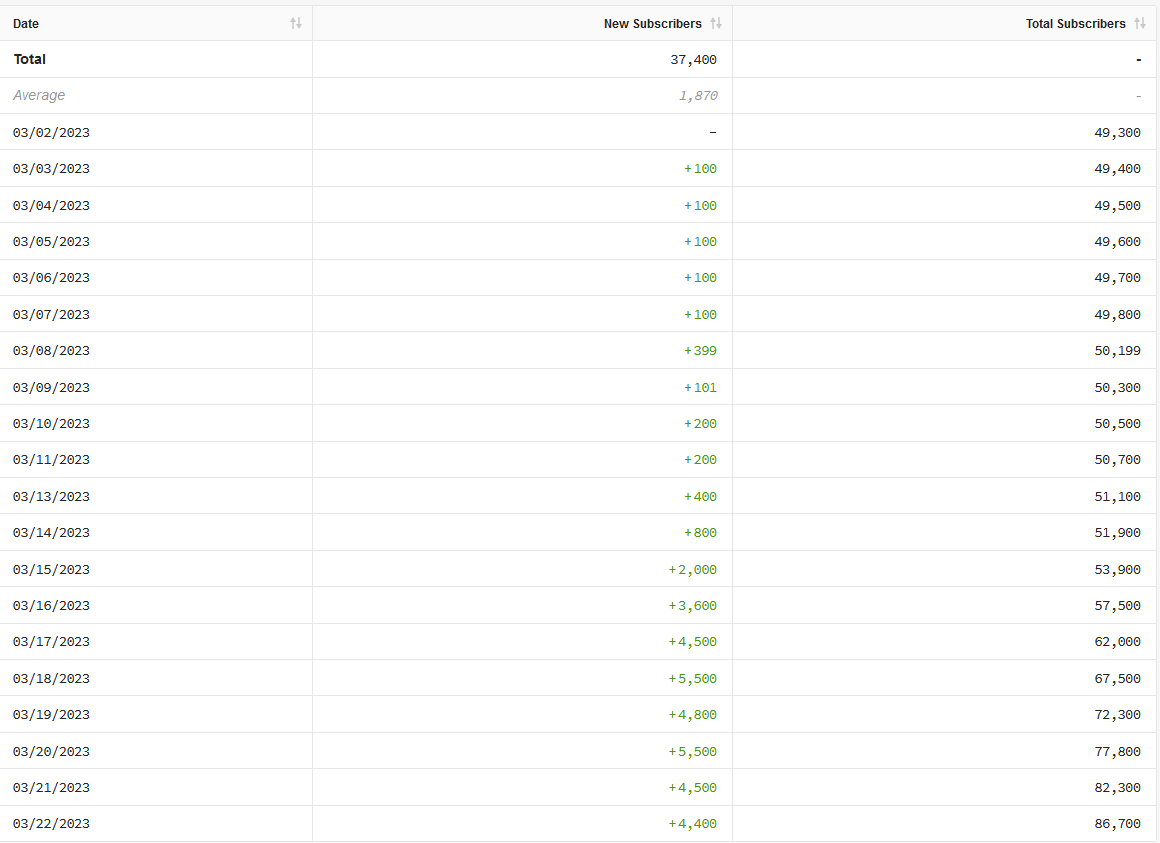Select total subscribers 77,800
The image size is (1160, 843).
pos(1117,752)
